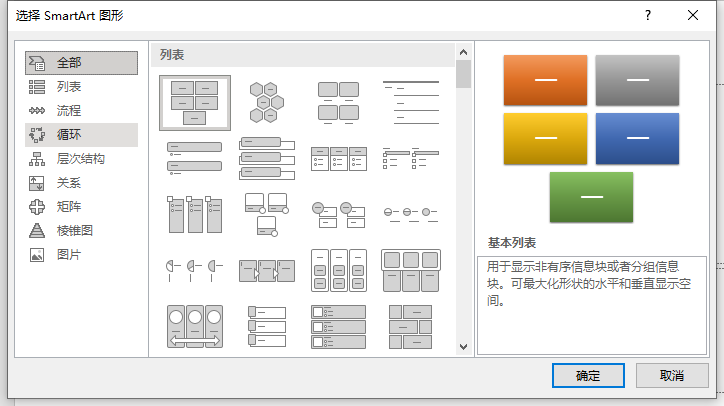This screenshot has width=724, height=406.
Task: Select the 列表 category
Action: pos(81,87)
